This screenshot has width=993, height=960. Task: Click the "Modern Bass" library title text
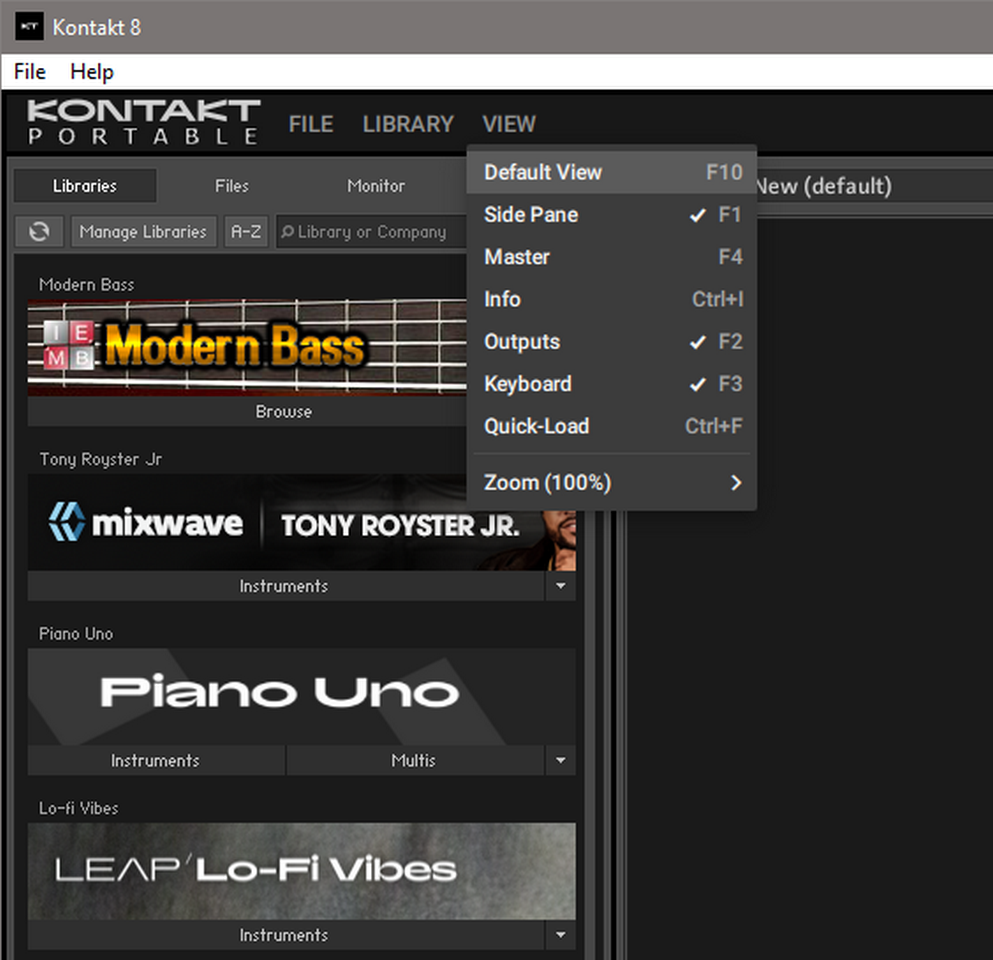click(x=87, y=285)
